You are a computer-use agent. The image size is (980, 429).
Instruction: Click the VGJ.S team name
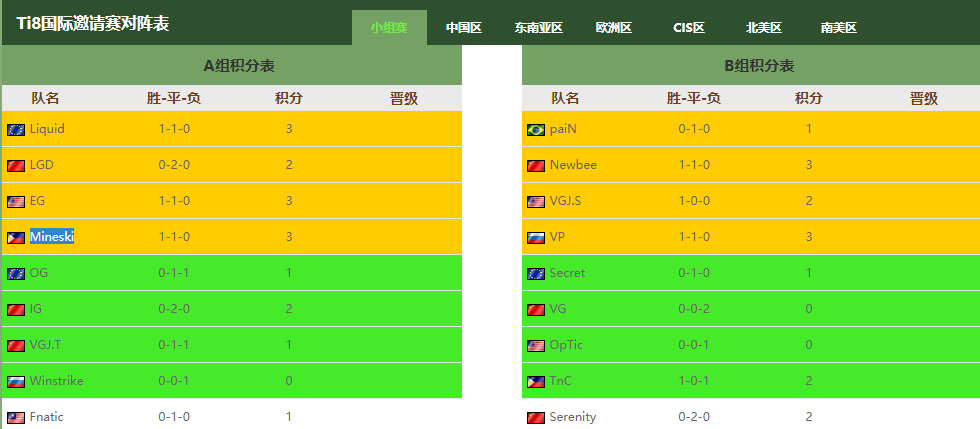pos(565,201)
